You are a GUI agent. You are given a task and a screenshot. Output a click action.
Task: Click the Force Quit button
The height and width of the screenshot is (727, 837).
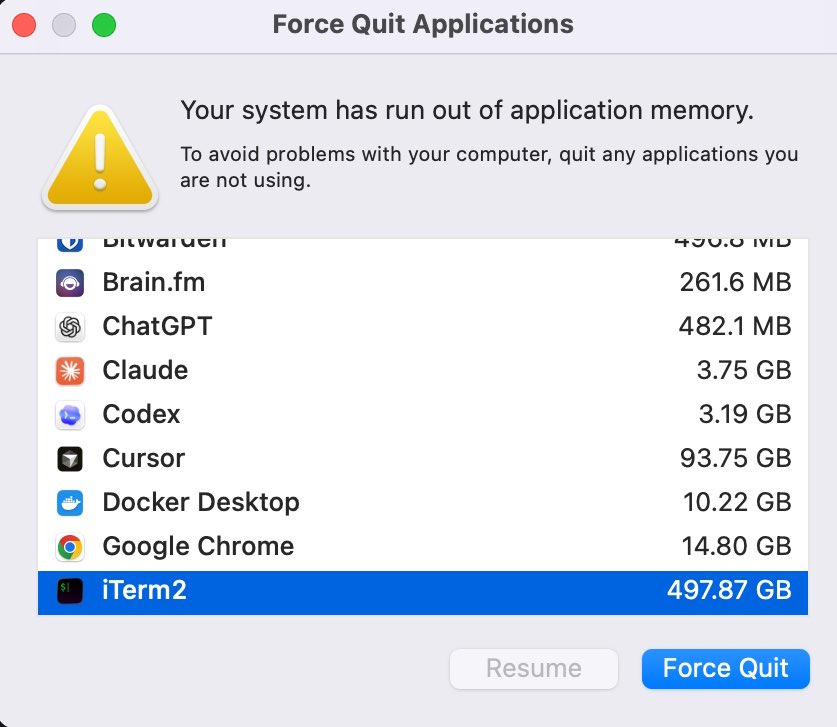click(x=725, y=669)
